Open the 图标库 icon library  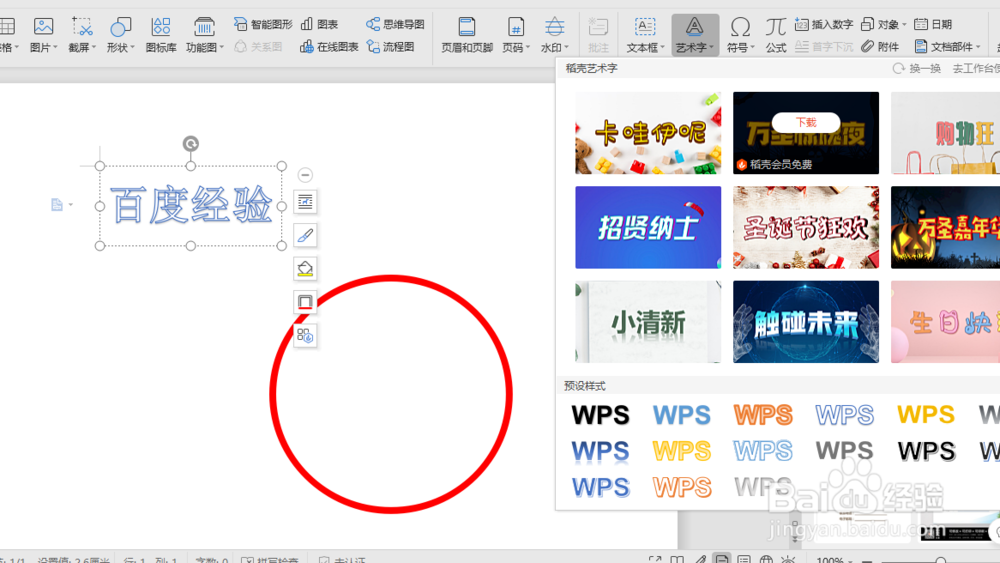pos(161,35)
